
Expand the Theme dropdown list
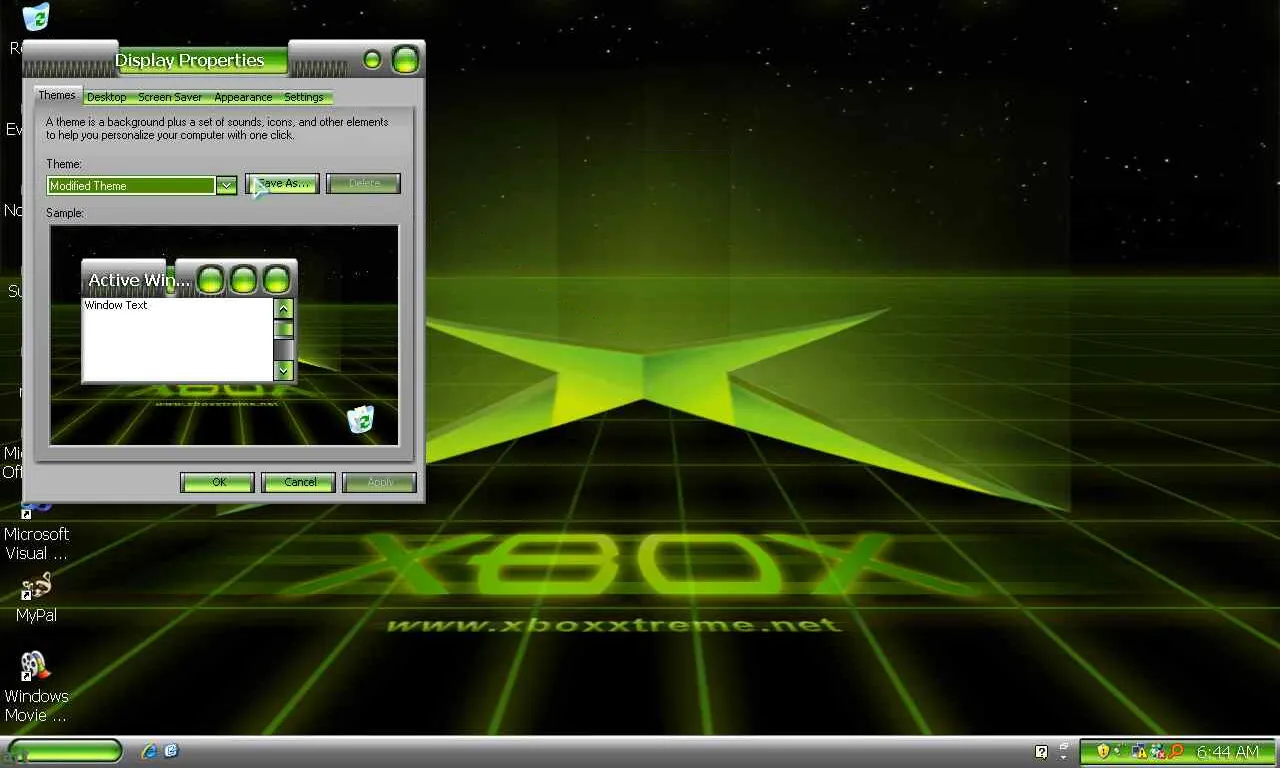coord(227,185)
